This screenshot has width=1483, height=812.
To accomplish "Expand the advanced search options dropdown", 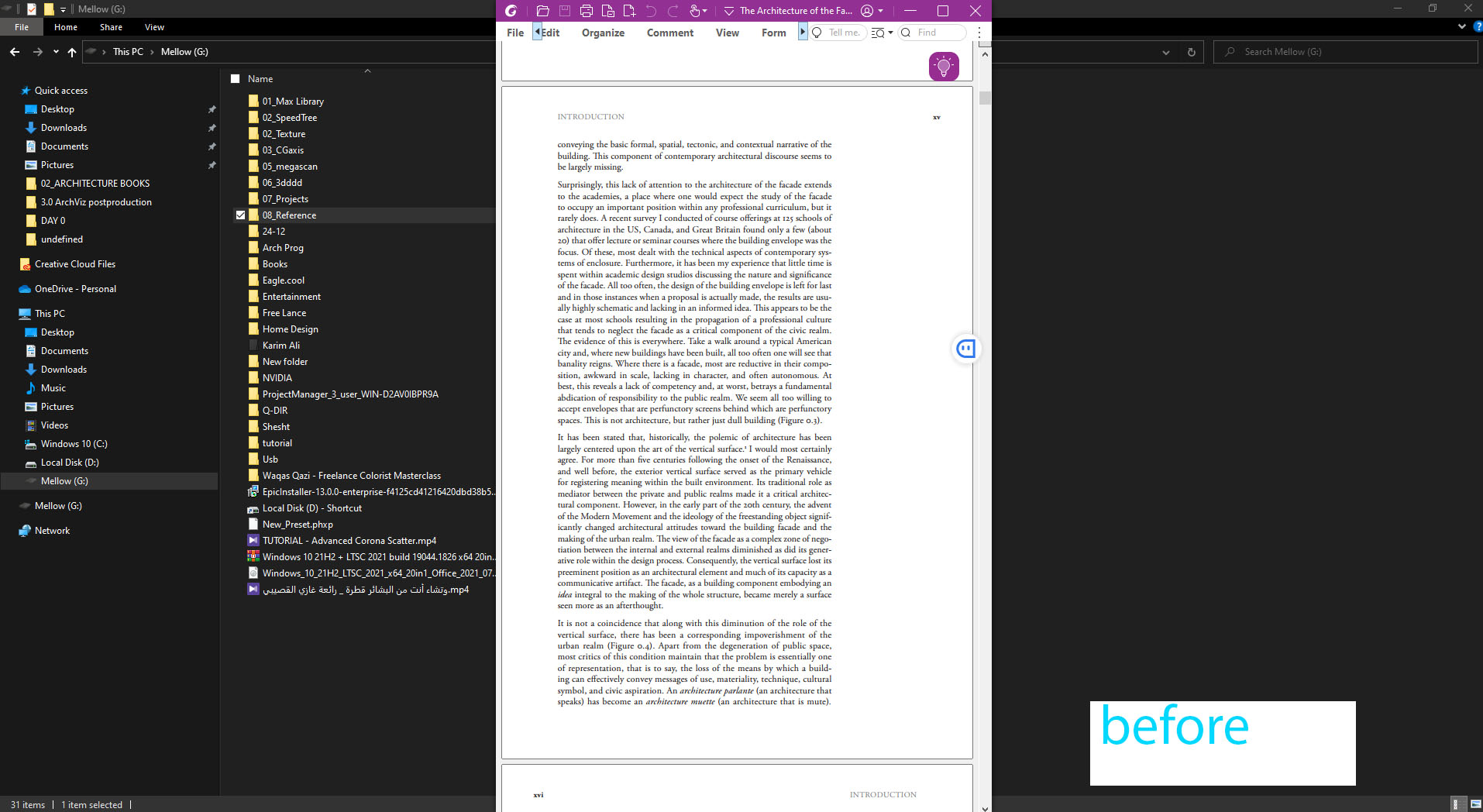I will [x=889, y=33].
